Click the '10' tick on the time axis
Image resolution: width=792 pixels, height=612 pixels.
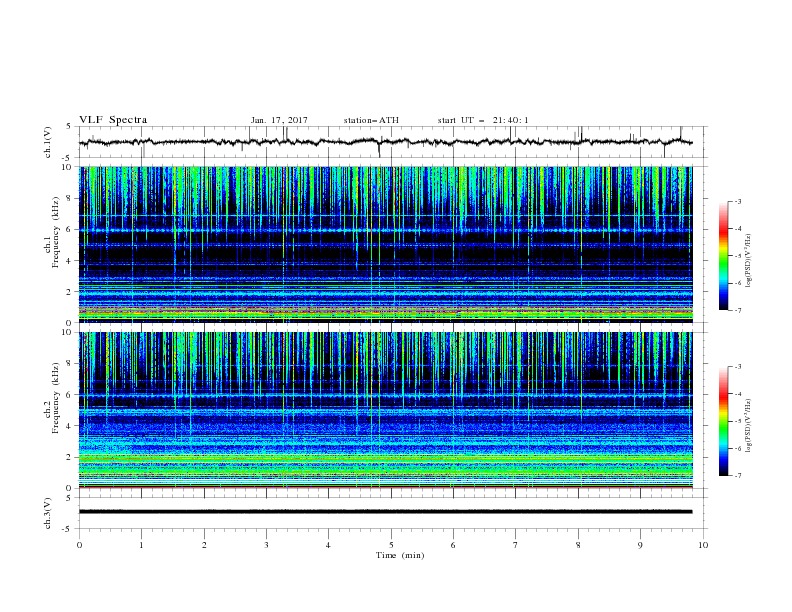(x=703, y=545)
